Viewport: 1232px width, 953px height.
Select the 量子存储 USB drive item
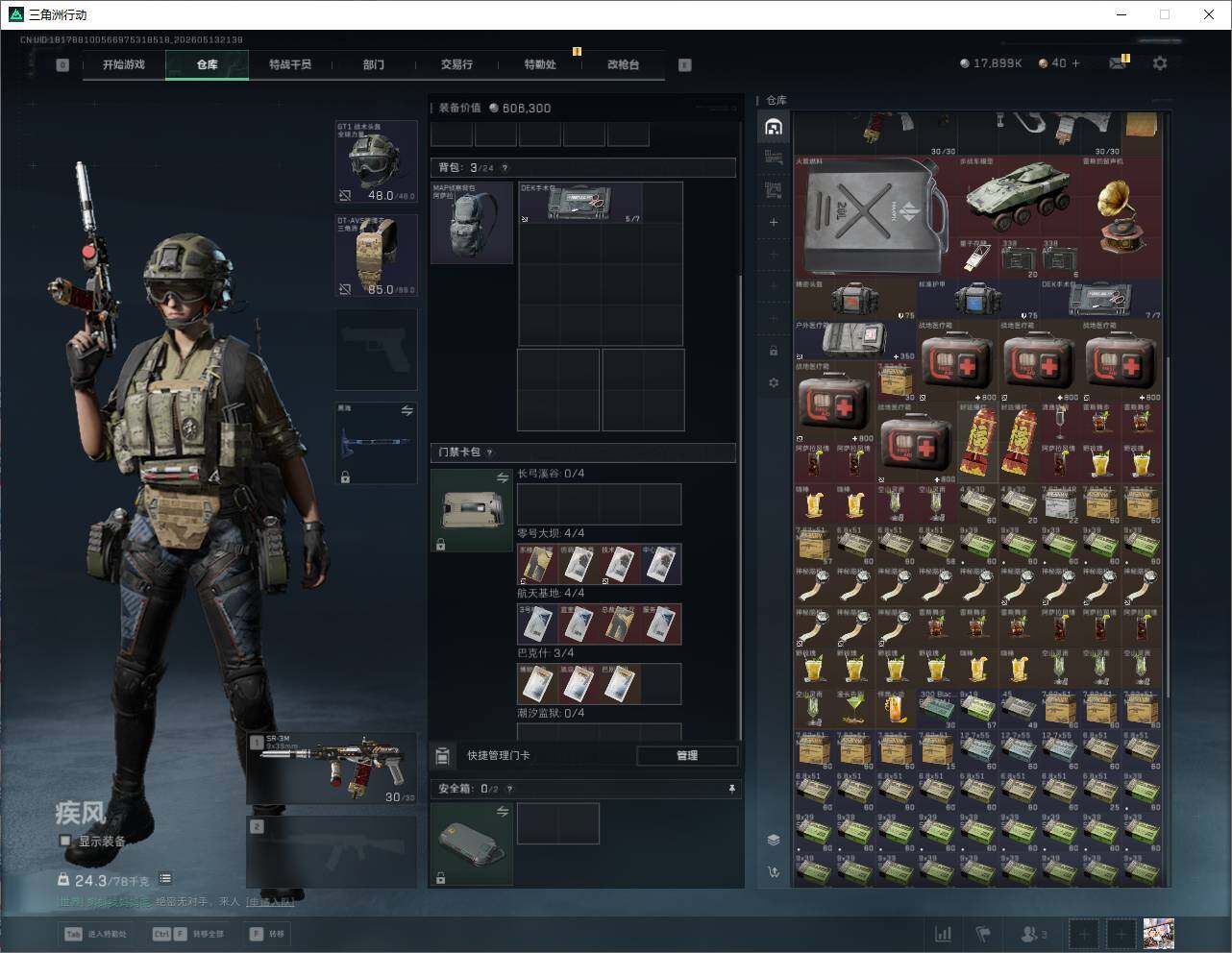pyautogui.click(x=977, y=257)
